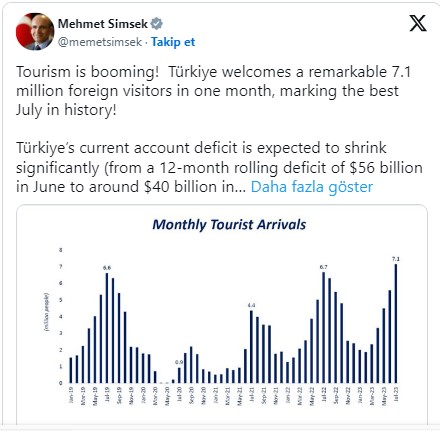Click the 8 value on the y-axis
This screenshot has height=431, width=440.
[x=60, y=250]
